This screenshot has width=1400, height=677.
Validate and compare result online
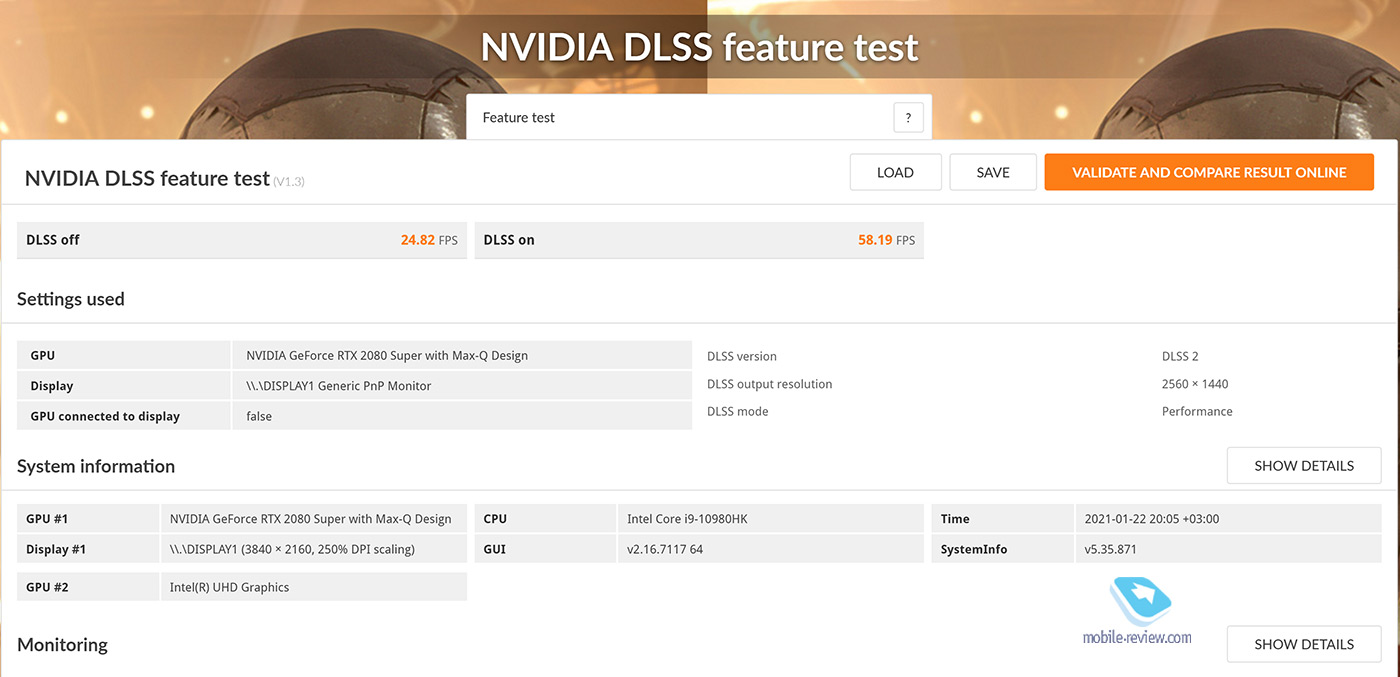click(x=1208, y=172)
